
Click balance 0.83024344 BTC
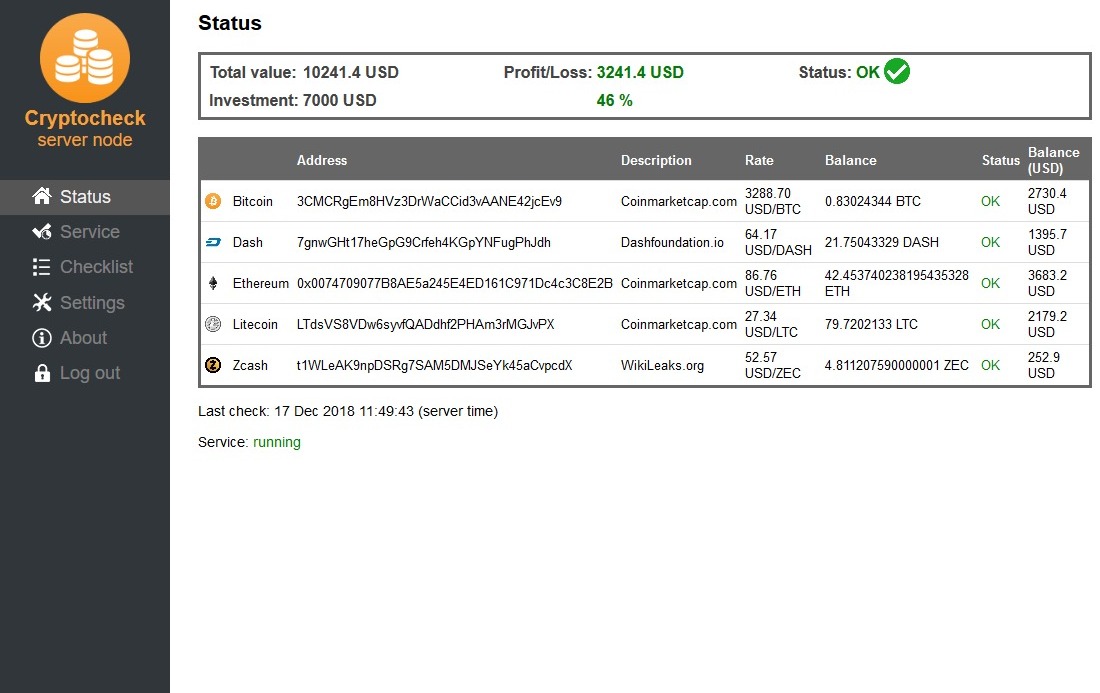[x=873, y=201]
